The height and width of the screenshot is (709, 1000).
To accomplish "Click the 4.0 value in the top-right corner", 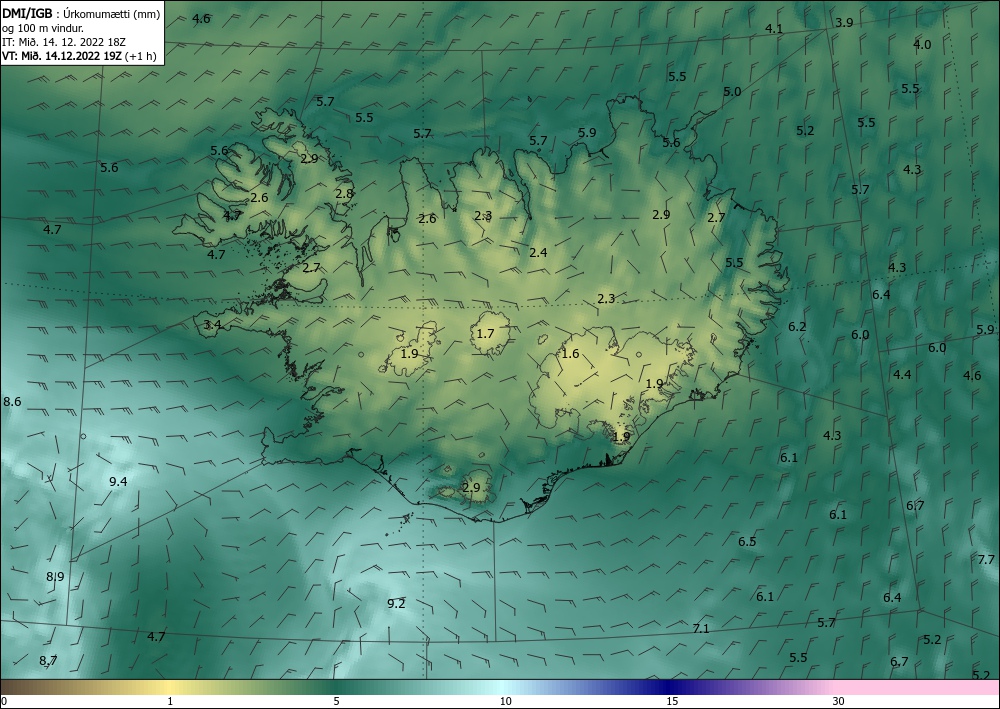I will click(922, 45).
